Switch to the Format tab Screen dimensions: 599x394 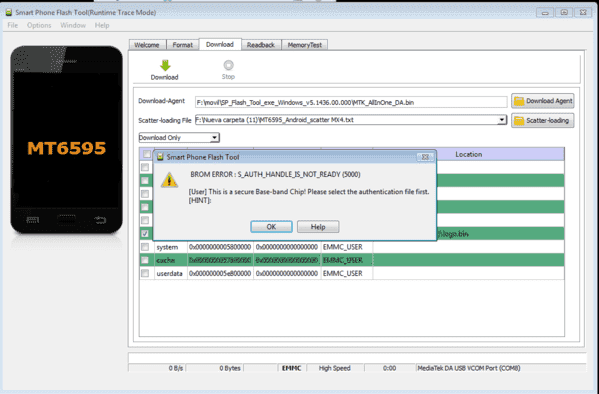coord(183,45)
